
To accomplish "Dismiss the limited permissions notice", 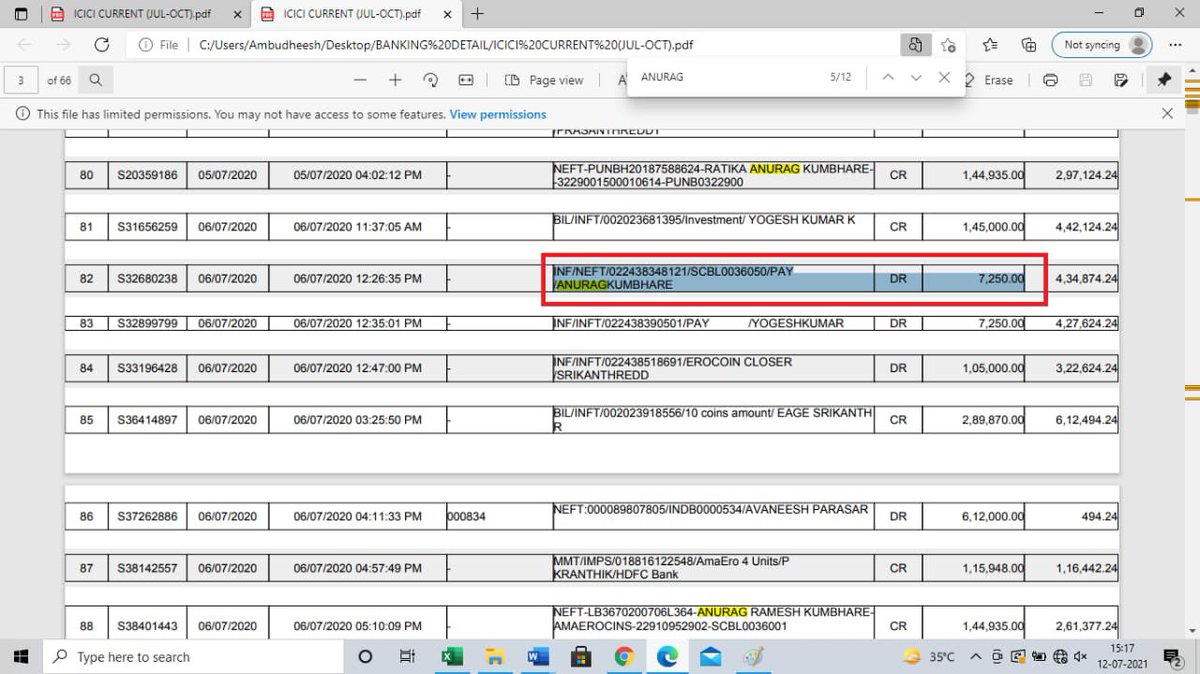I will click(x=1167, y=114).
